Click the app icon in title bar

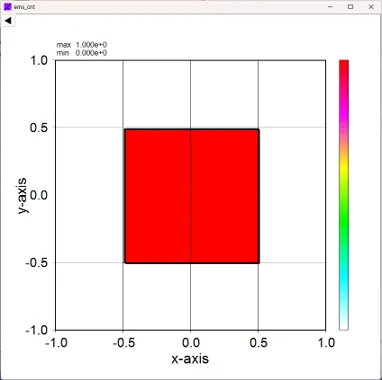pyautogui.click(x=7, y=7)
